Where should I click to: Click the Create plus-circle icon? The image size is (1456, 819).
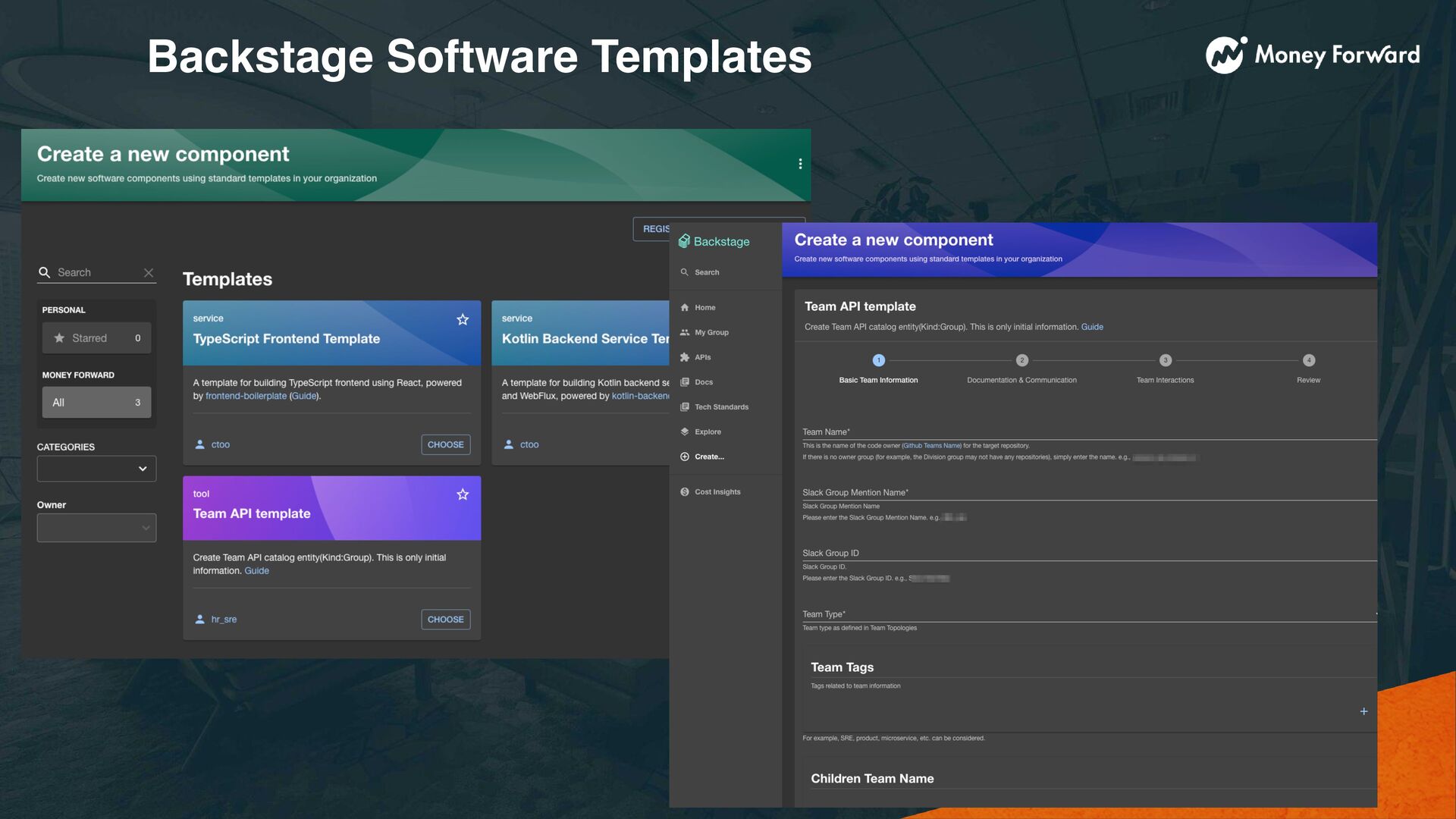click(x=685, y=457)
